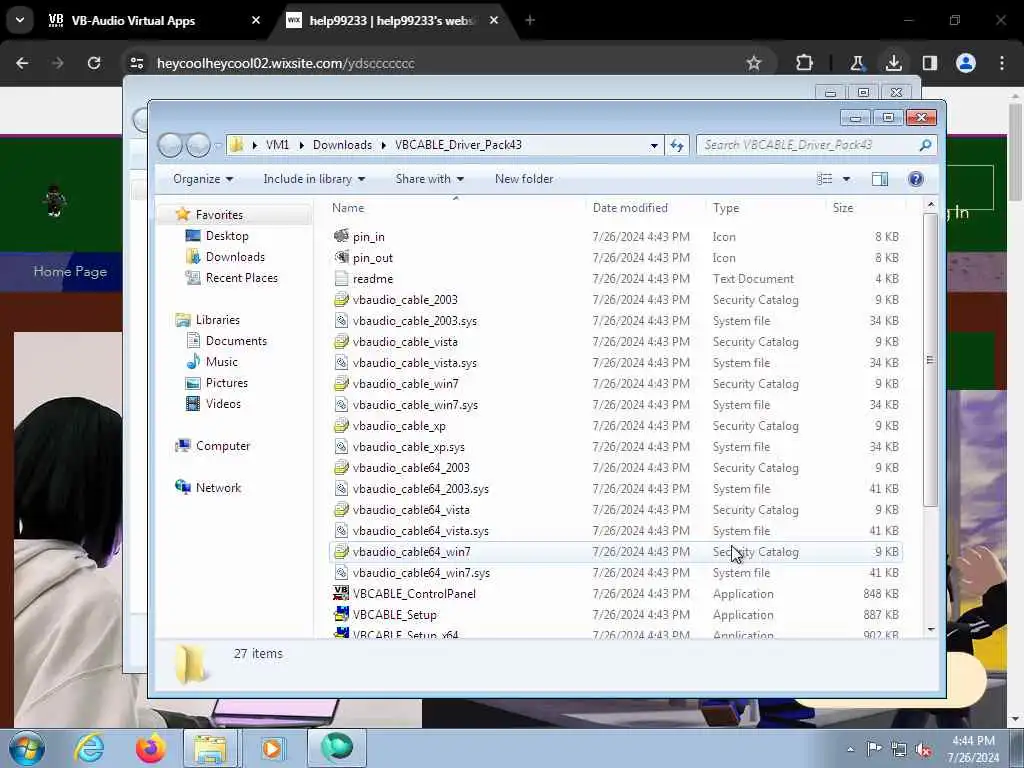
Task: Open the Music library
Action: click(x=221, y=362)
